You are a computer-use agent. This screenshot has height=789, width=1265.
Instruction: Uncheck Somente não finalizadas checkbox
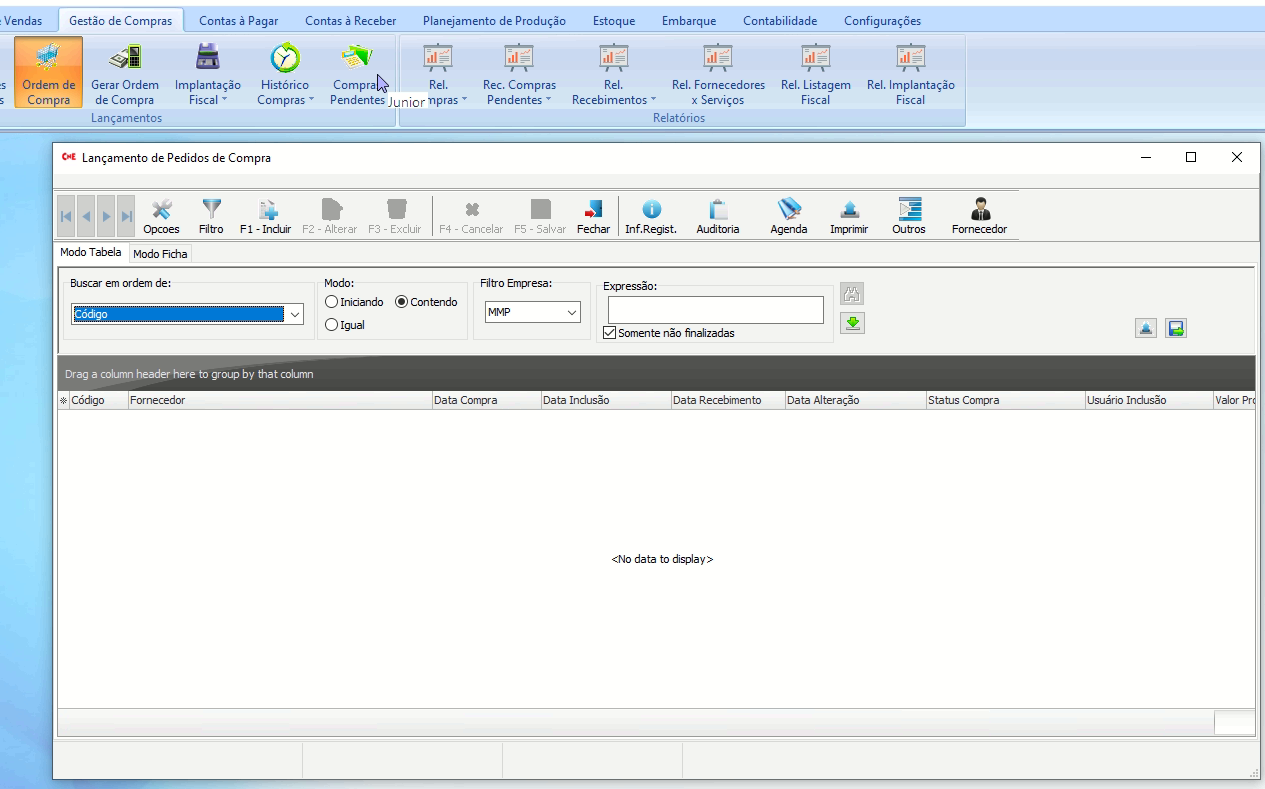coord(610,333)
